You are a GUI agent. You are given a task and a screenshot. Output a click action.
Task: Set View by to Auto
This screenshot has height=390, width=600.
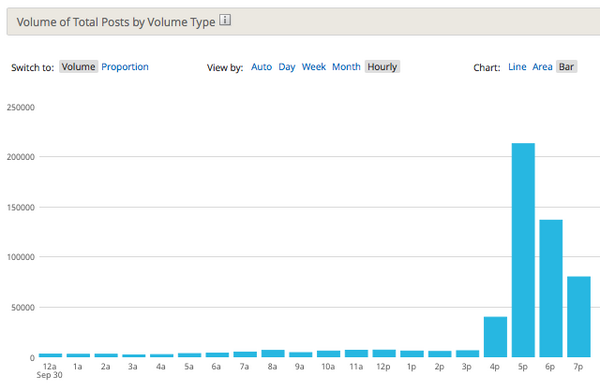261,67
